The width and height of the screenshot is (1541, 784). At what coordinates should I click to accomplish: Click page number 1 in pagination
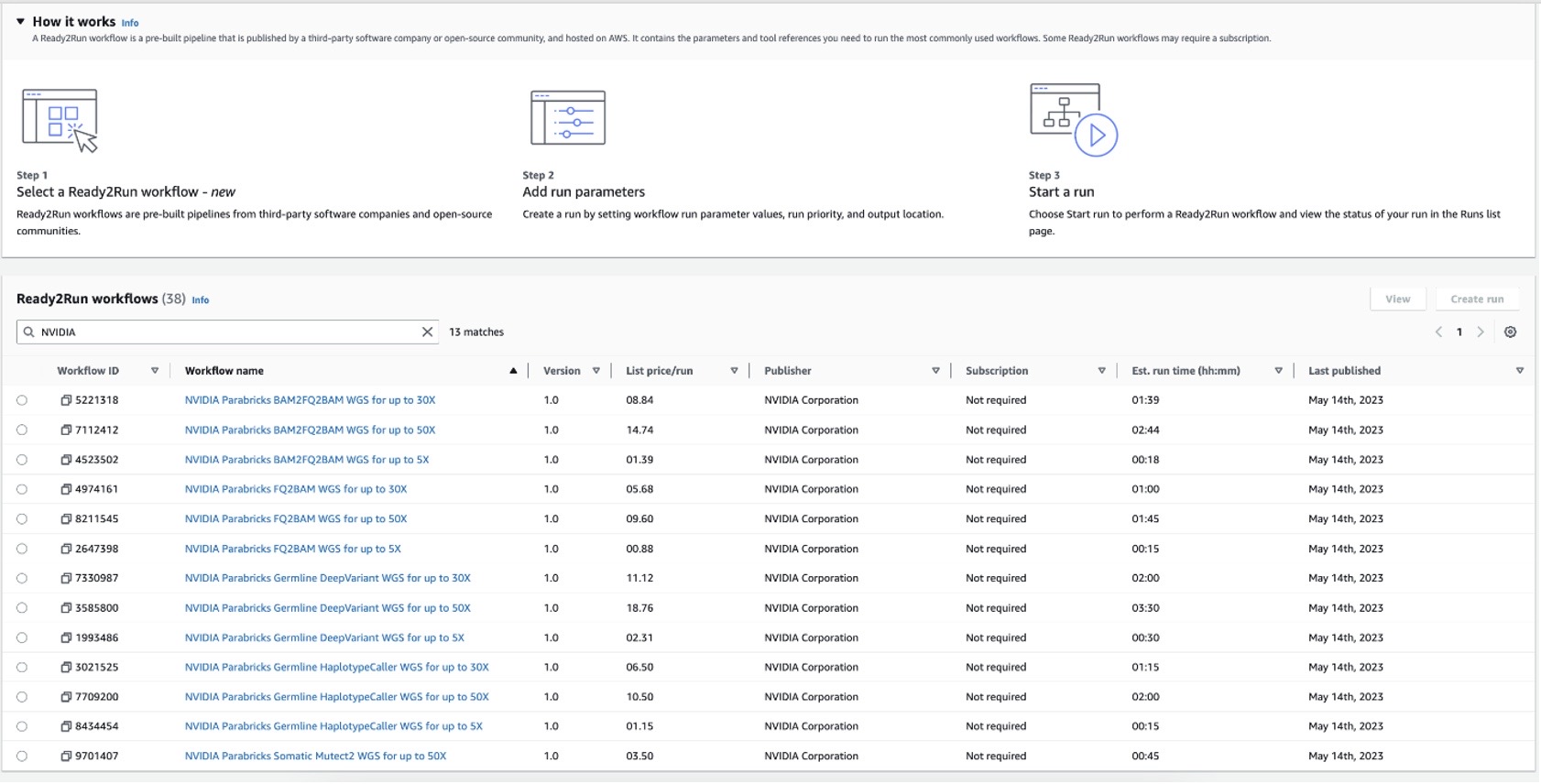coord(1459,332)
